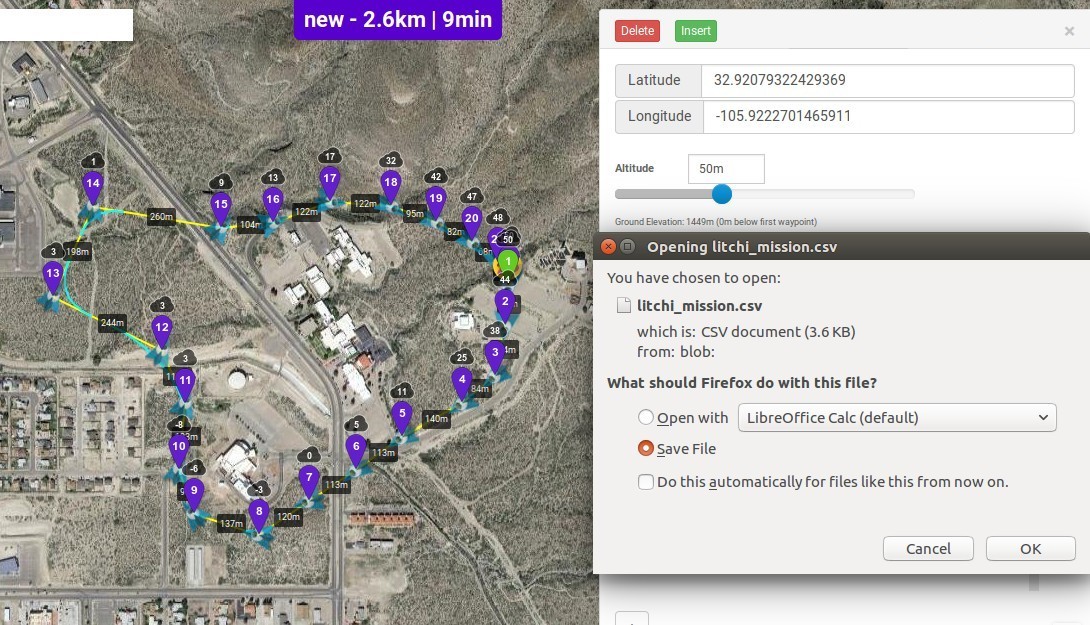Select the Save File option

645,449
